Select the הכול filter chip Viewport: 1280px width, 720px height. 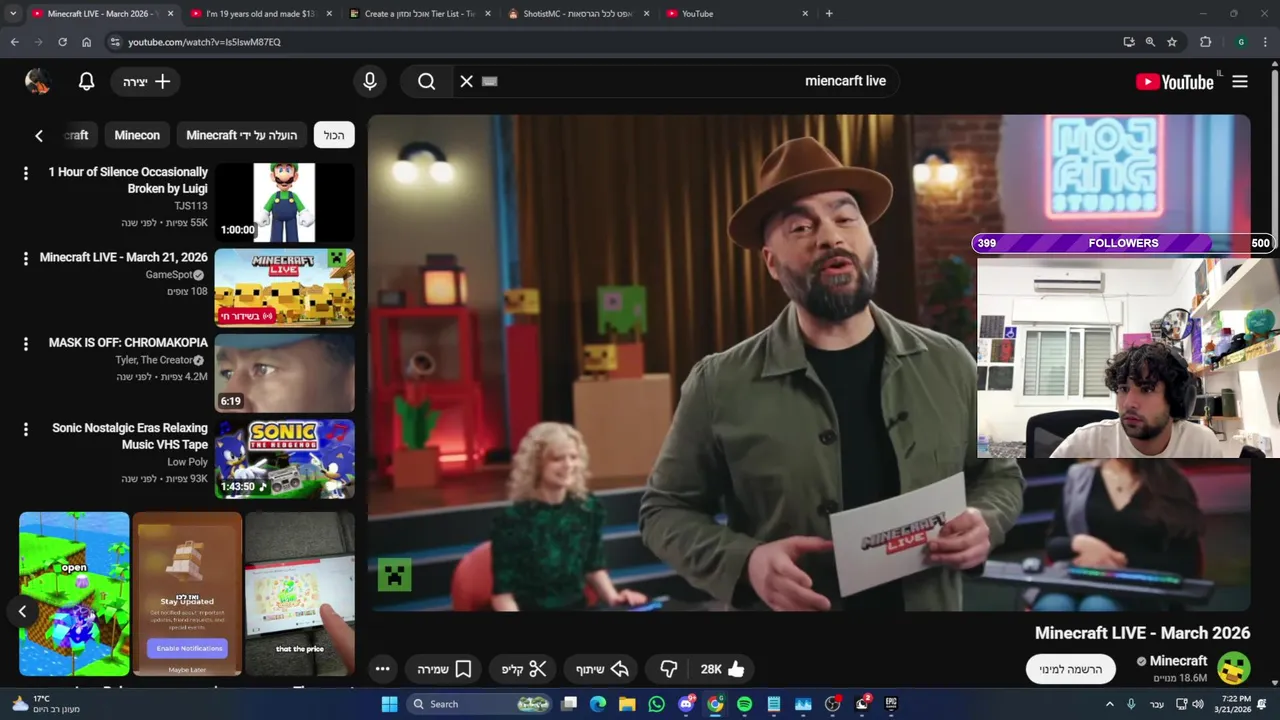tap(334, 136)
